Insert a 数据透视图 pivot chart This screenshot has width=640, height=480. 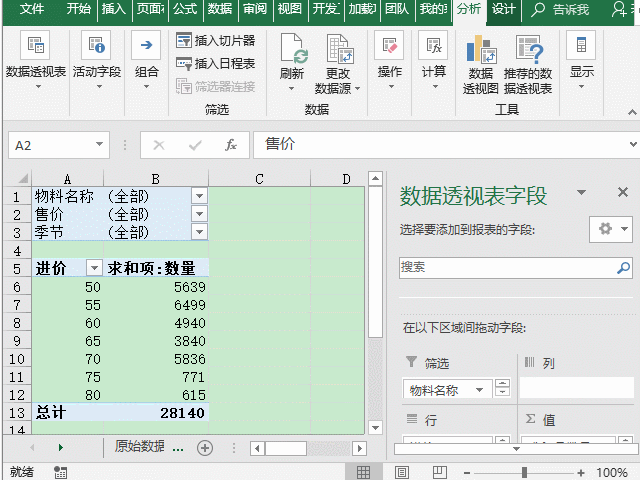click(480, 64)
